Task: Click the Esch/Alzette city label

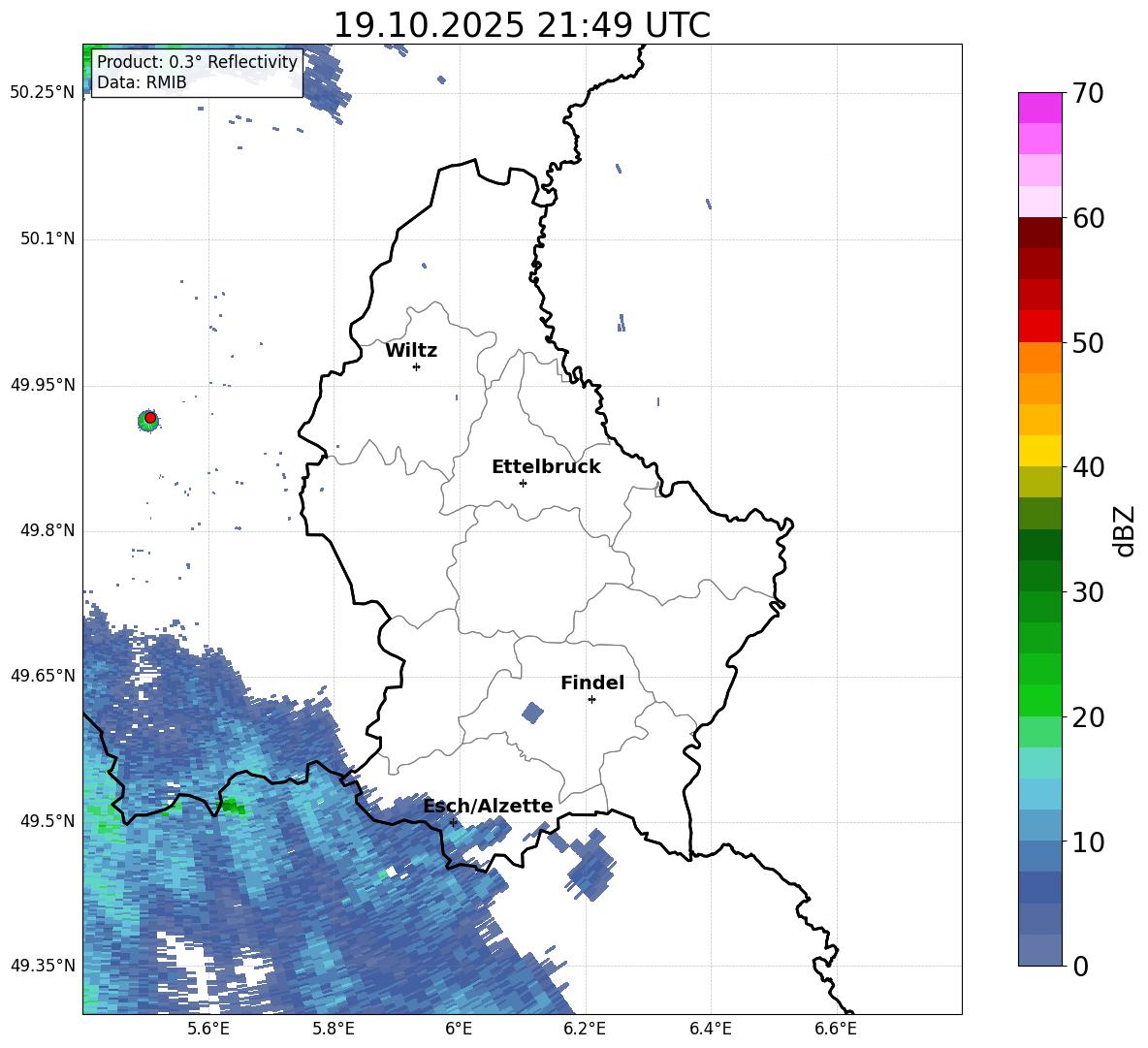Action: (x=489, y=807)
